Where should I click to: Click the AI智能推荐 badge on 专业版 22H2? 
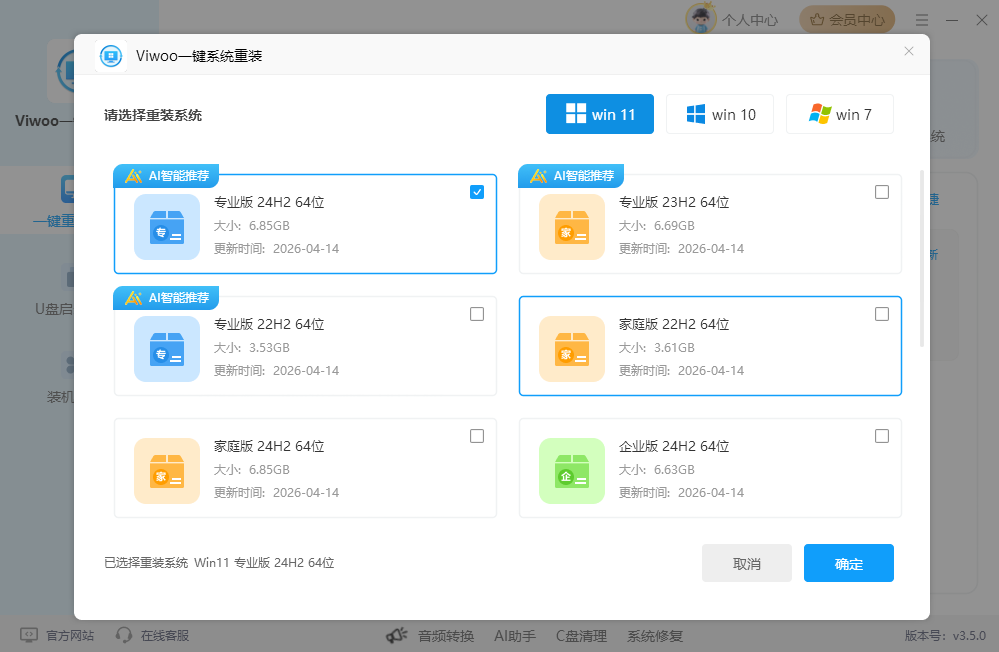coord(166,298)
